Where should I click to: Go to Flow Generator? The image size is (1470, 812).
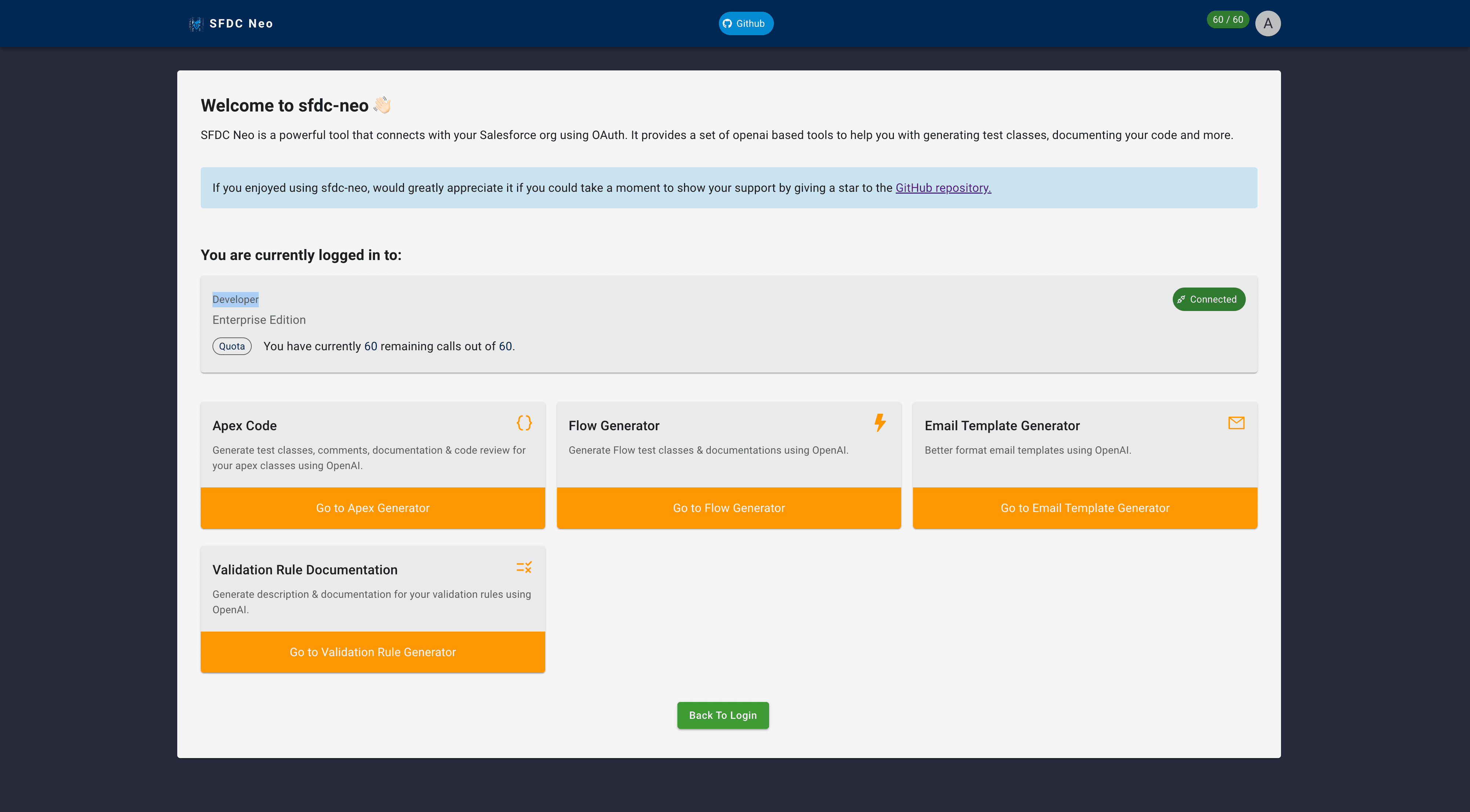coord(729,508)
